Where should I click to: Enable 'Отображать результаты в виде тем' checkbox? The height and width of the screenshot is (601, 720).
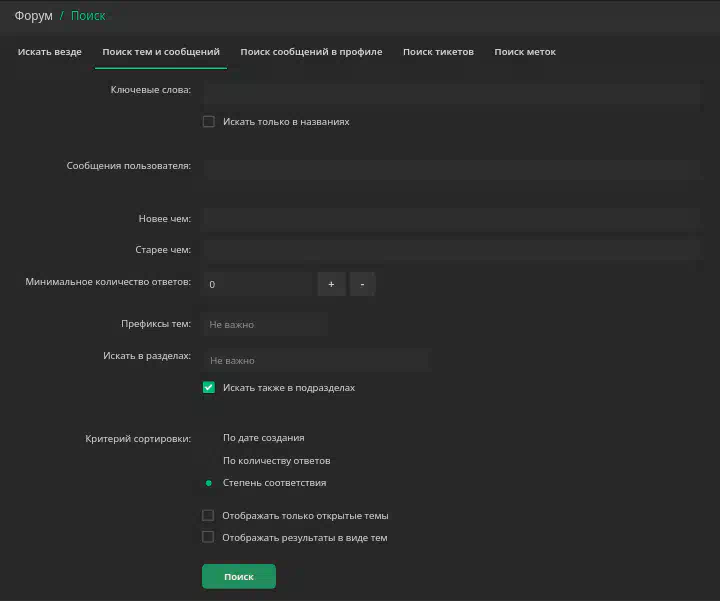208,537
